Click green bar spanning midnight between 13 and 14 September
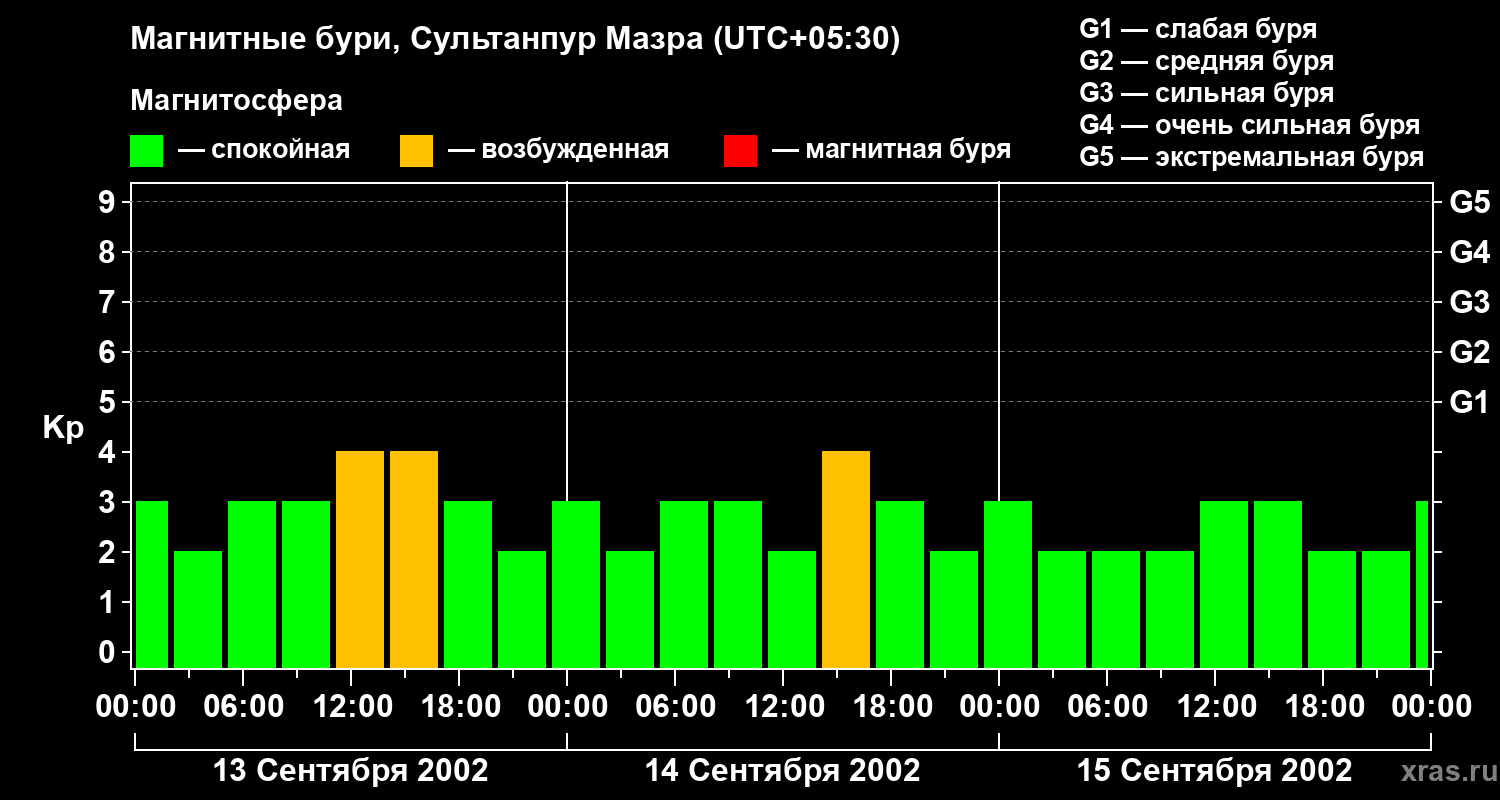The width and height of the screenshot is (1500, 800). [x=576, y=585]
